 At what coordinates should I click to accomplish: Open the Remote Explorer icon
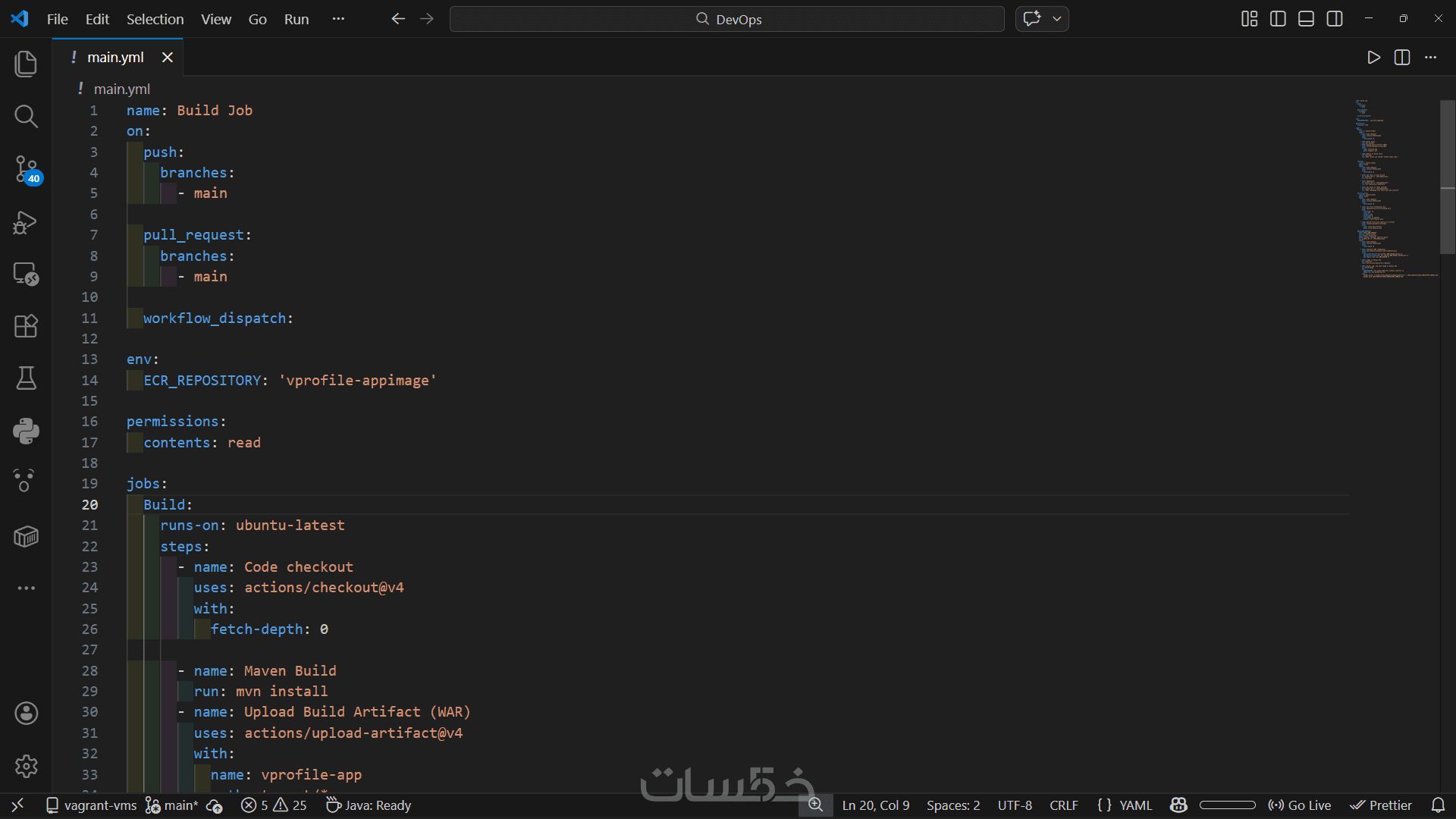click(26, 274)
